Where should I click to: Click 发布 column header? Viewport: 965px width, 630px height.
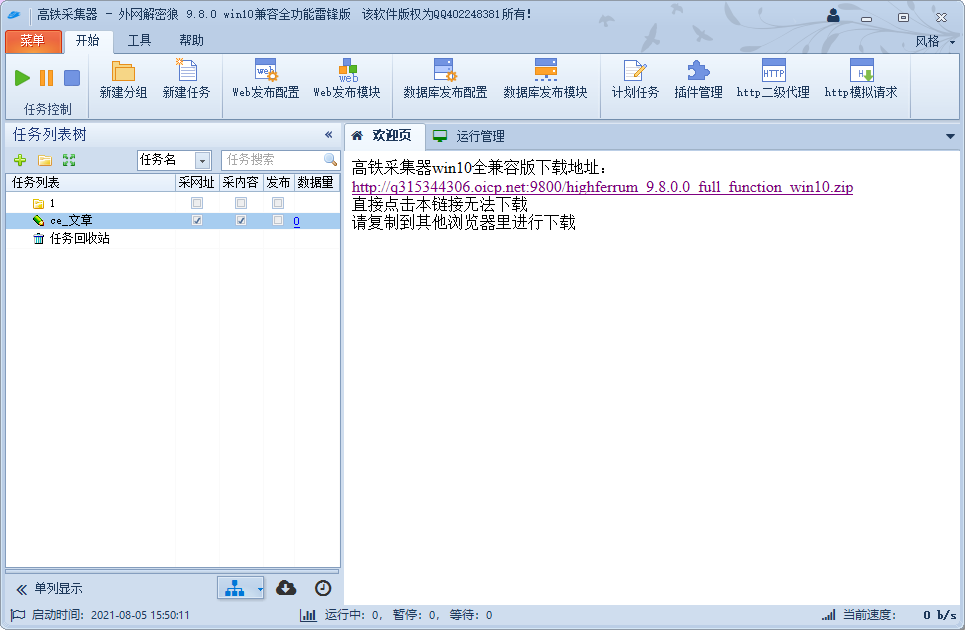pyautogui.click(x=278, y=183)
